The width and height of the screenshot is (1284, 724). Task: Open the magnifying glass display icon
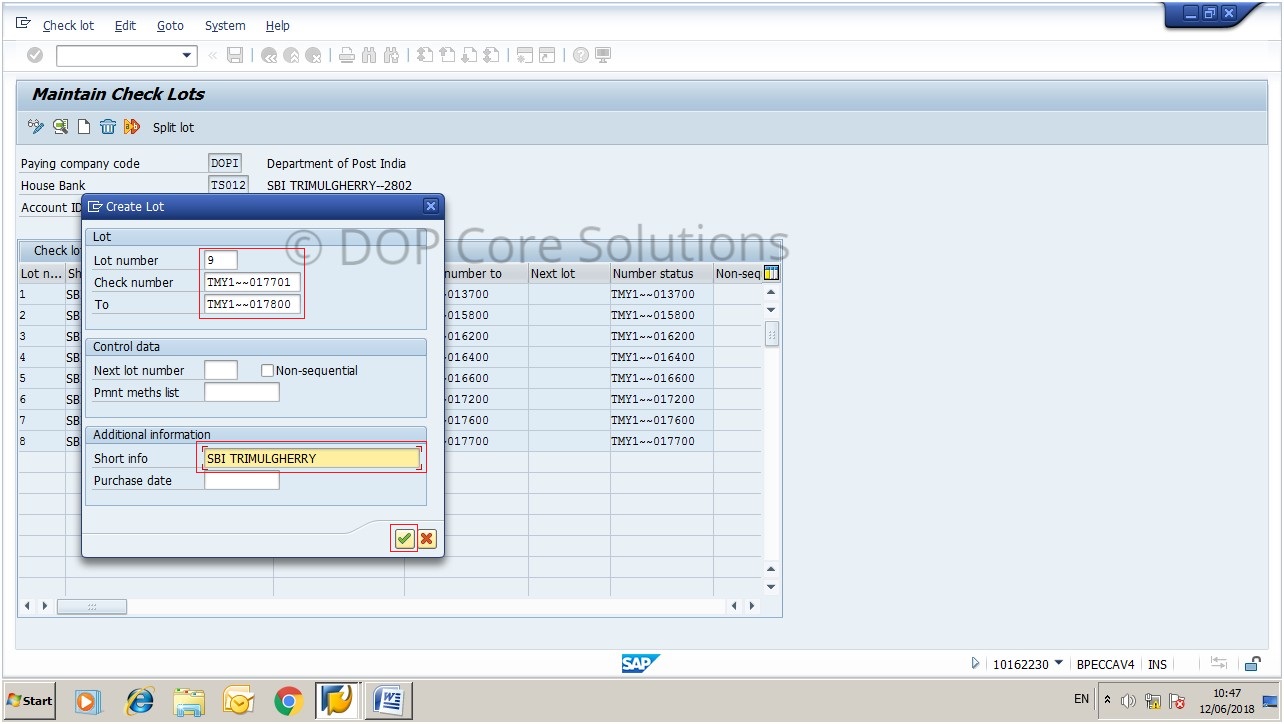[x=61, y=127]
